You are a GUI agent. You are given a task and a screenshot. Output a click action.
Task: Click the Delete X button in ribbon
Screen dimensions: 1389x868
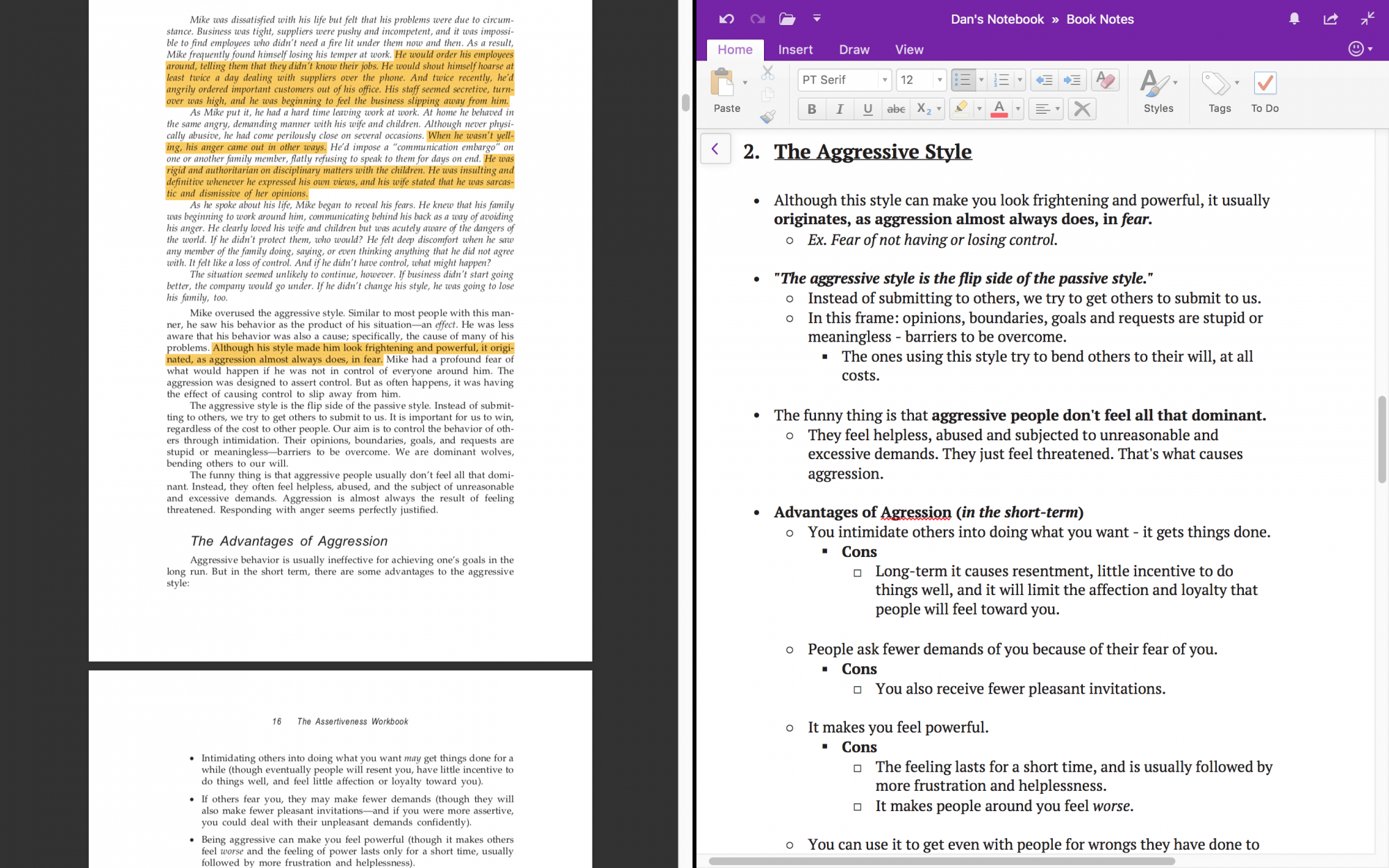[1082, 109]
